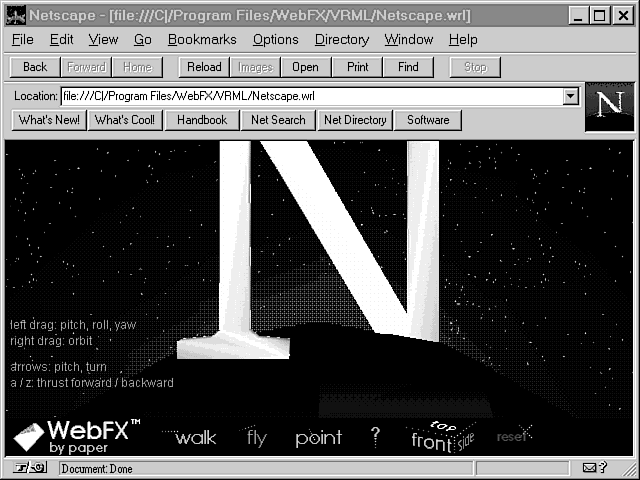Screen dimensions: 640x480
Task: Click the security key icon in status bar
Action: [x=31, y=467]
